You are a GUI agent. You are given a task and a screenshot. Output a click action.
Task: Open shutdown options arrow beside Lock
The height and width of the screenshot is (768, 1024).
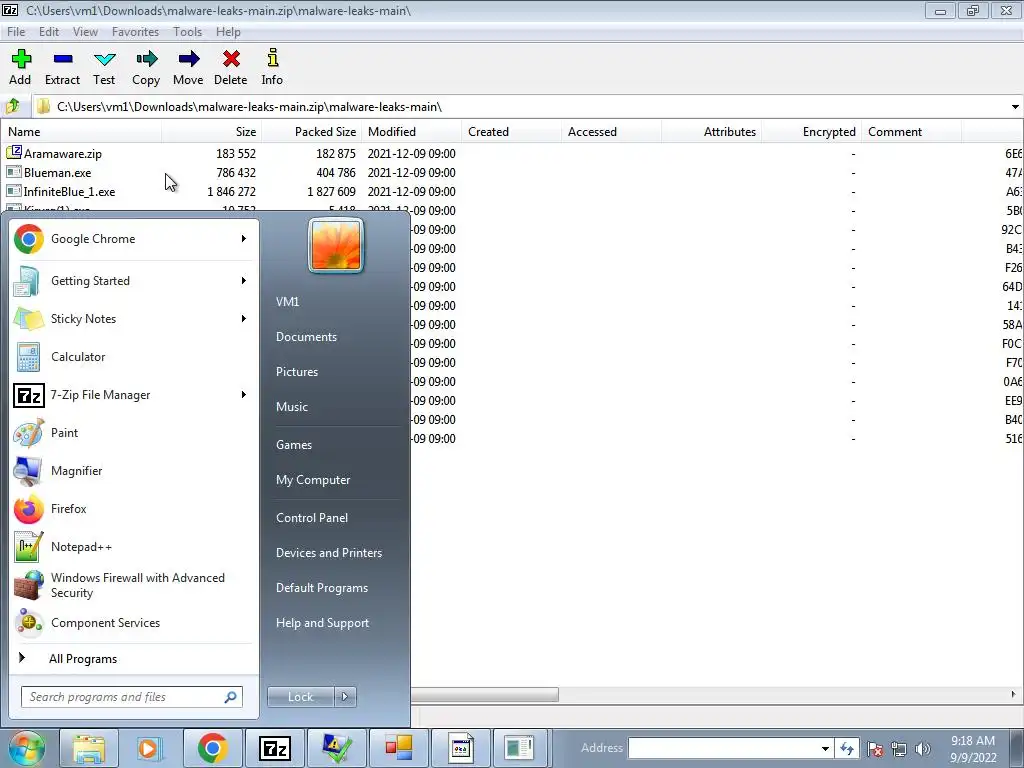pyautogui.click(x=345, y=697)
